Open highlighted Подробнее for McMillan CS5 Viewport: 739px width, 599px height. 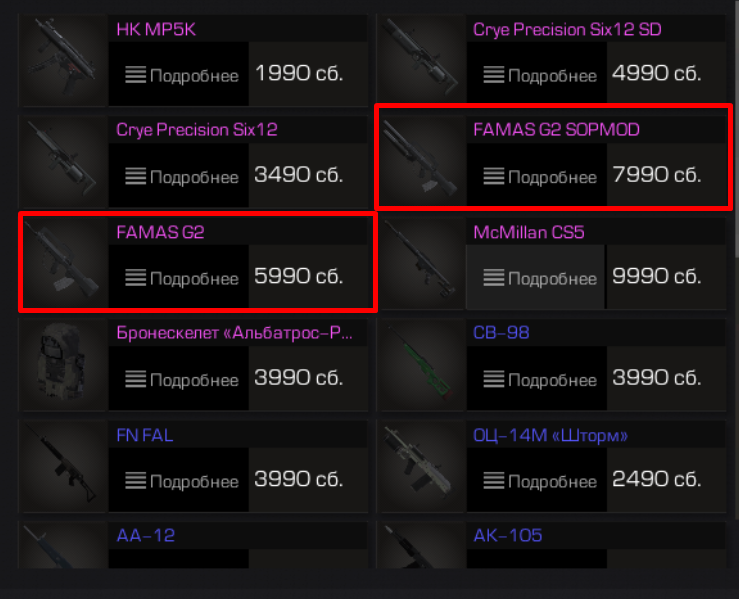click(x=535, y=277)
